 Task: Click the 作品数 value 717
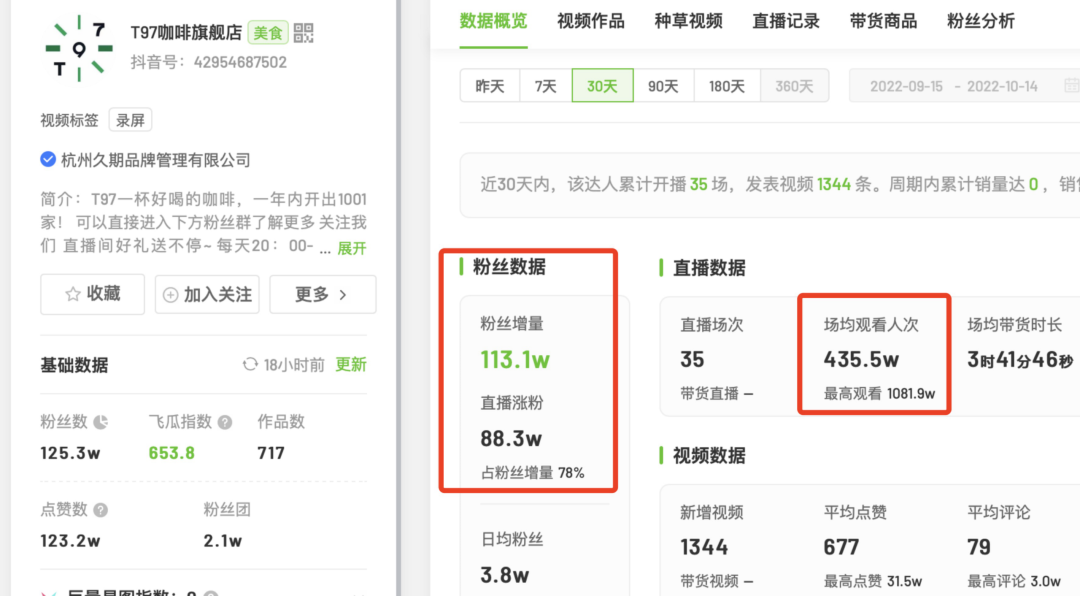point(271,453)
